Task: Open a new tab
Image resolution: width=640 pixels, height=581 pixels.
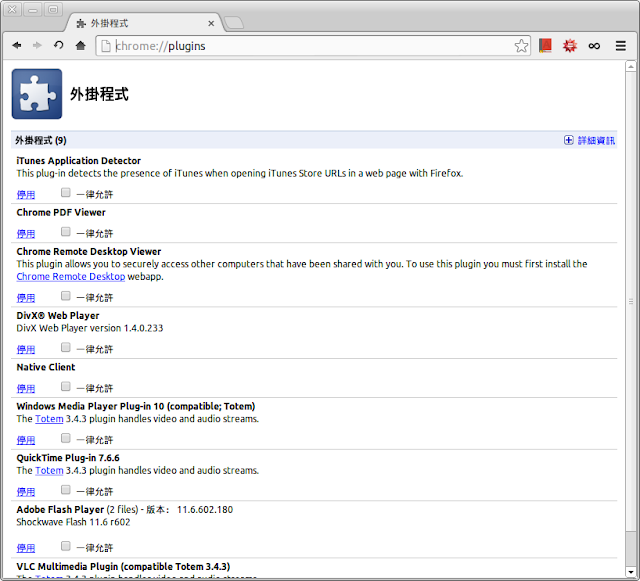Action: [234, 23]
